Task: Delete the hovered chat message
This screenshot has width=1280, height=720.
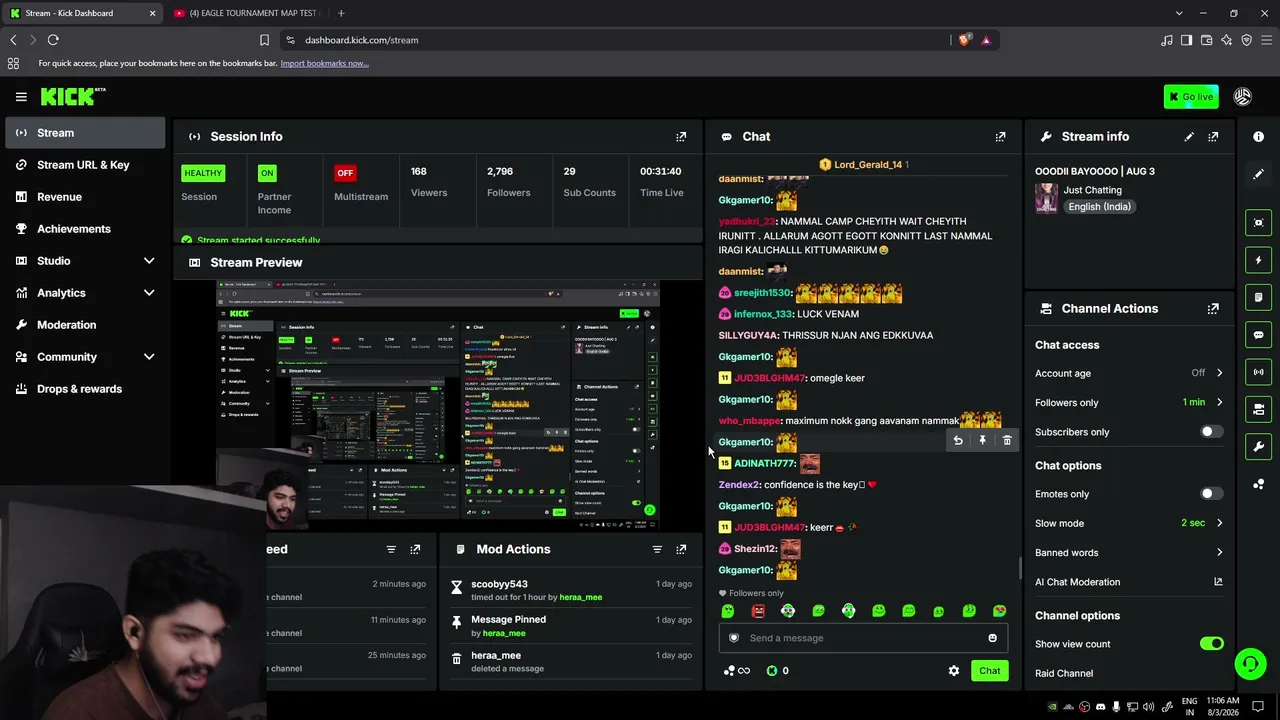Action: pos(1007,441)
